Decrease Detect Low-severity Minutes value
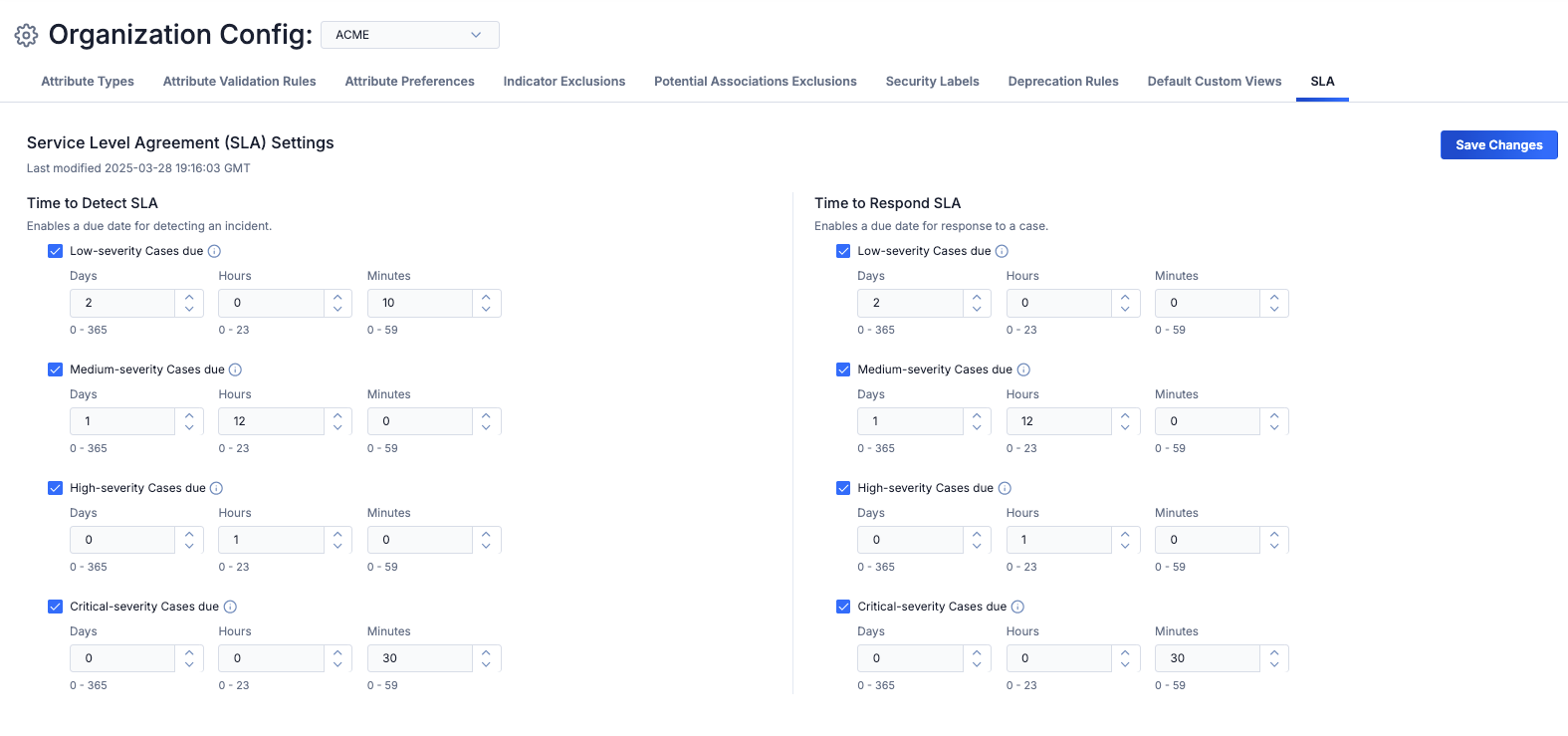The height and width of the screenshot is (736, 1568). click(x=486, y=310)
